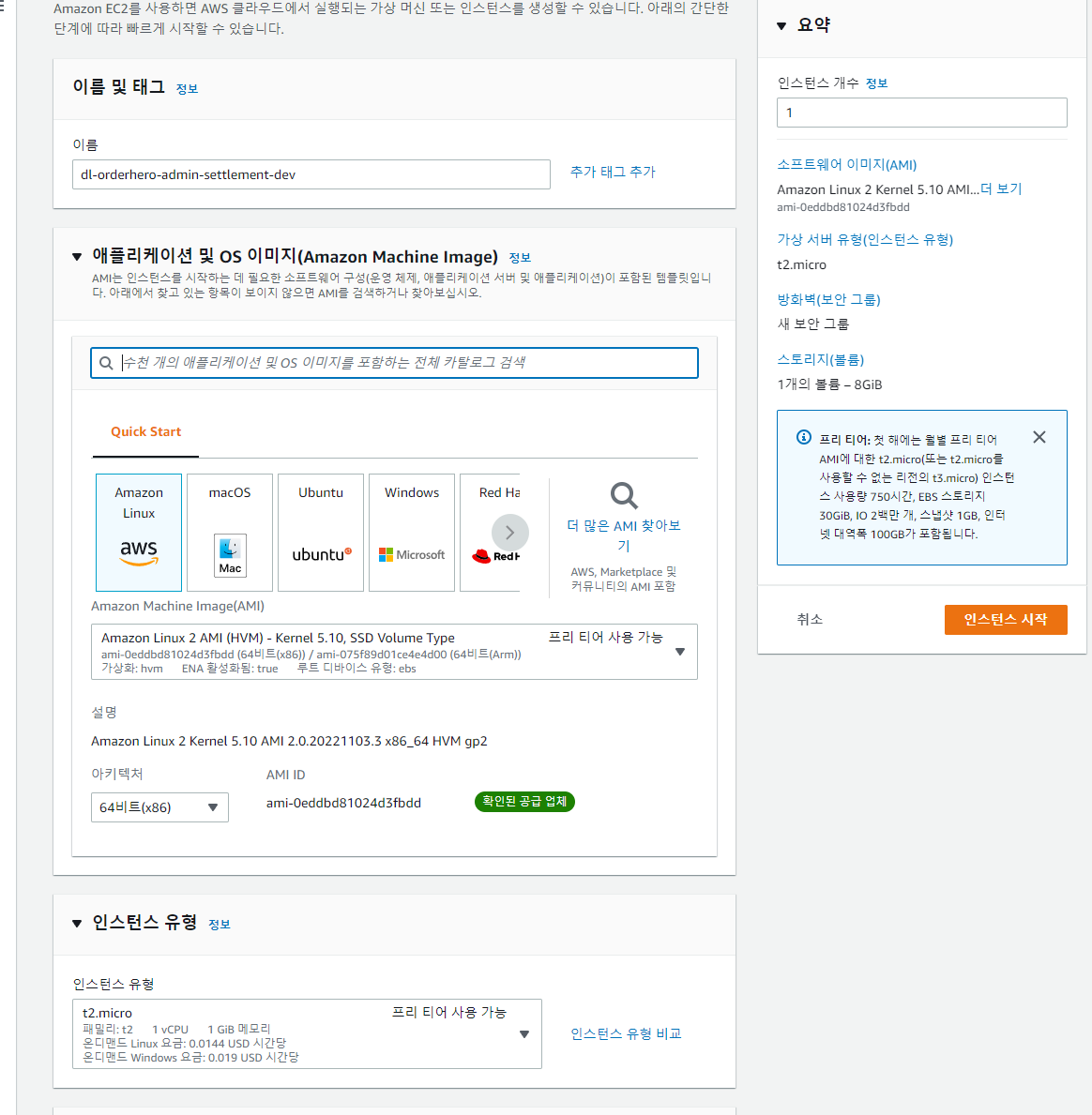This screenshot has width=1092, height=1115.
Task: Click the AMI catalog search field
Action: [394, 363]
